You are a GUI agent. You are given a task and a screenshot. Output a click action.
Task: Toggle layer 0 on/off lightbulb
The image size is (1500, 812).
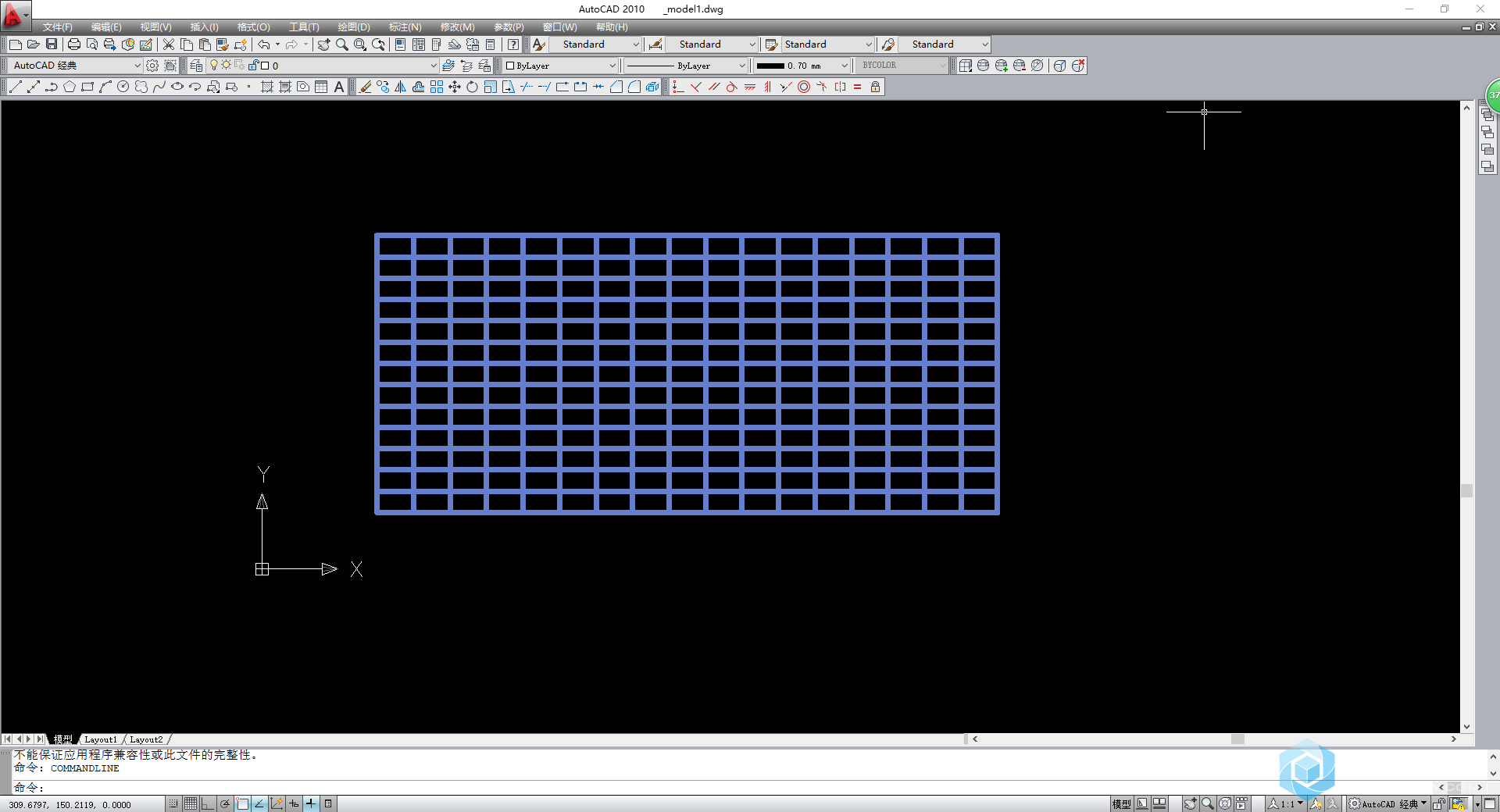[x=214, y=66]
